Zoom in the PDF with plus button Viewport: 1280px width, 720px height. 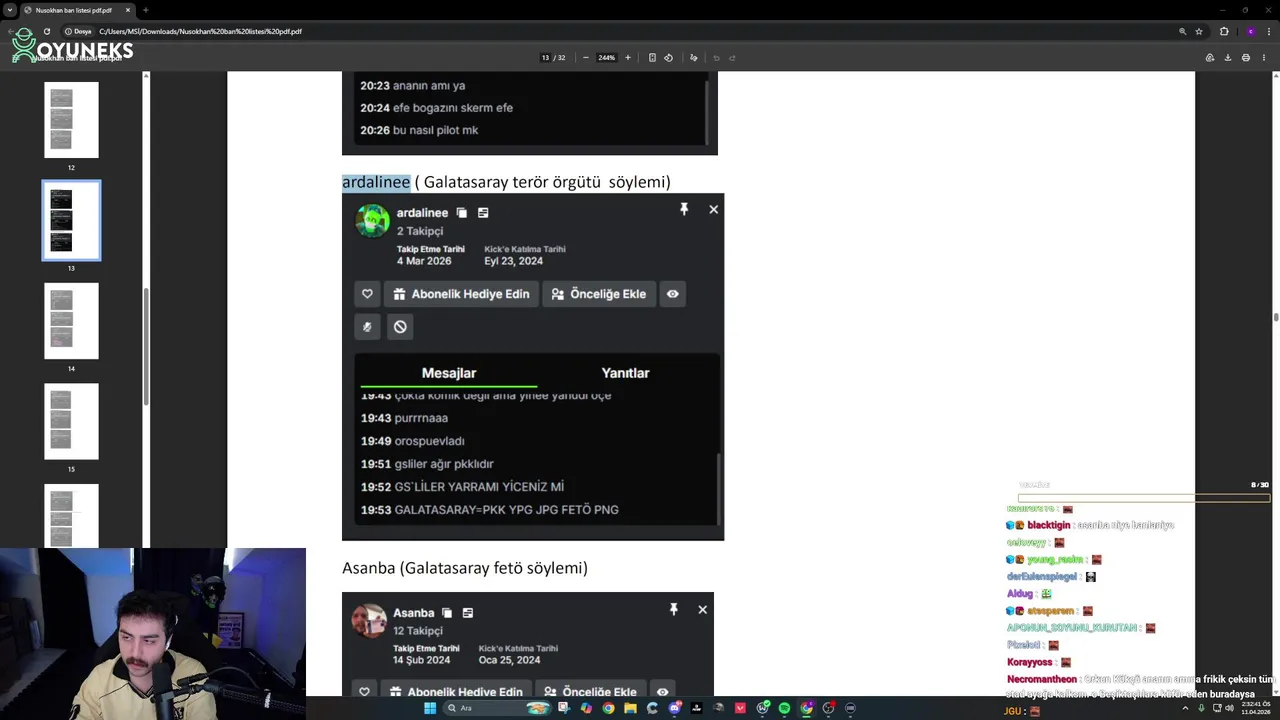click(628, 58)
